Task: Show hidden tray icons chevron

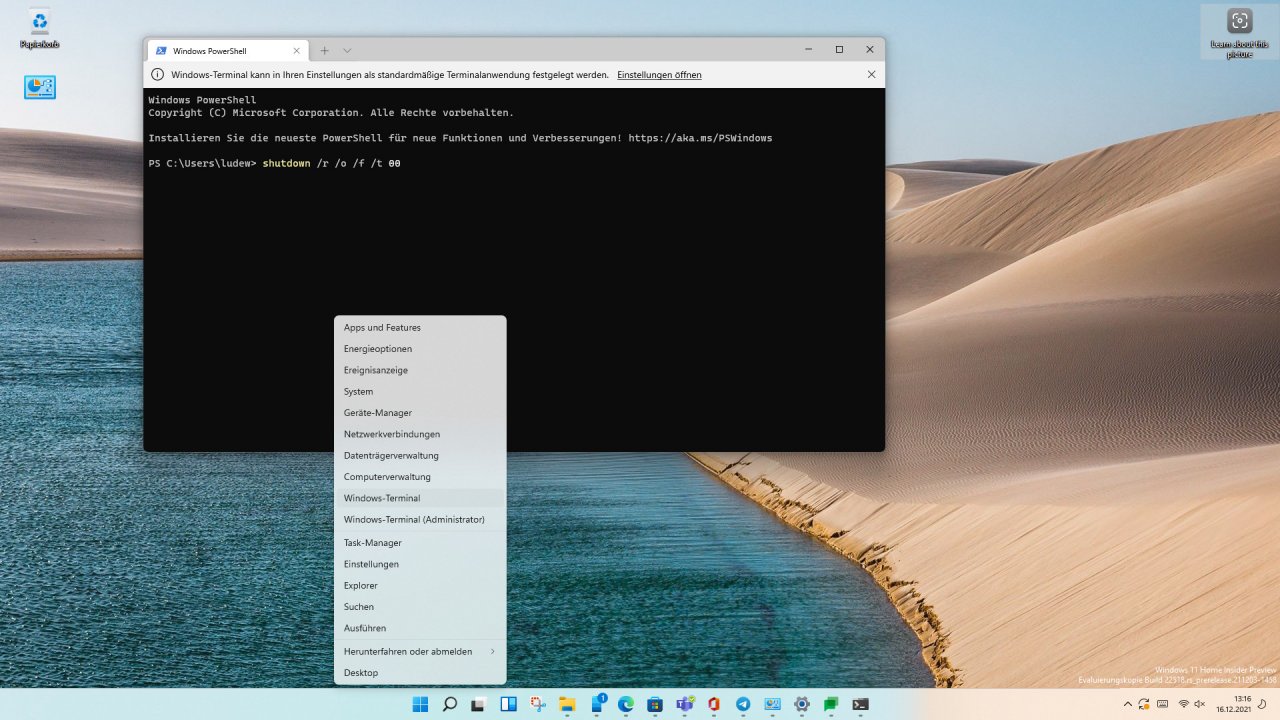Action: point(1128,705)
